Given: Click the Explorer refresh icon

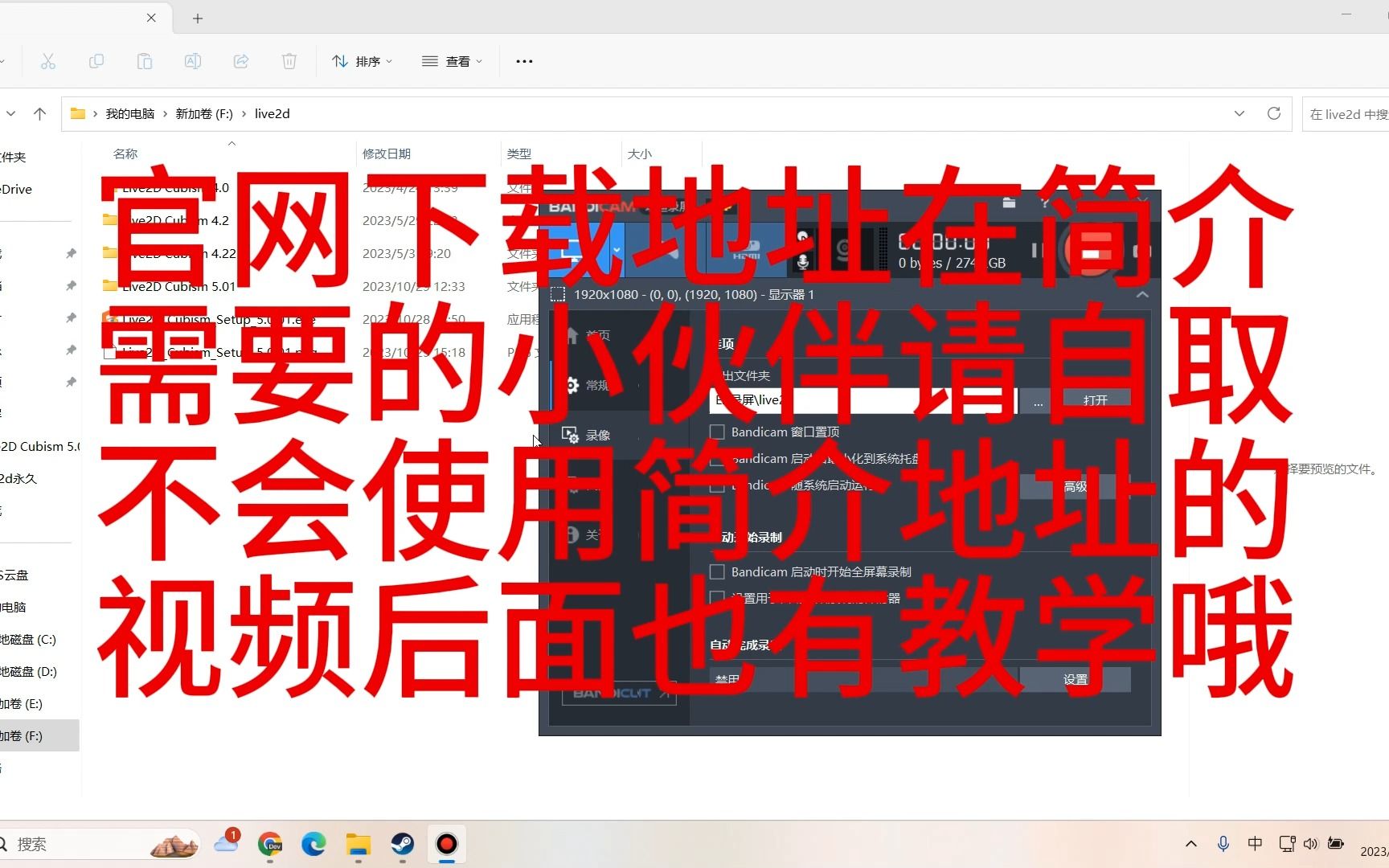Looking at the screenshot, I should (x=1274, y=113).
